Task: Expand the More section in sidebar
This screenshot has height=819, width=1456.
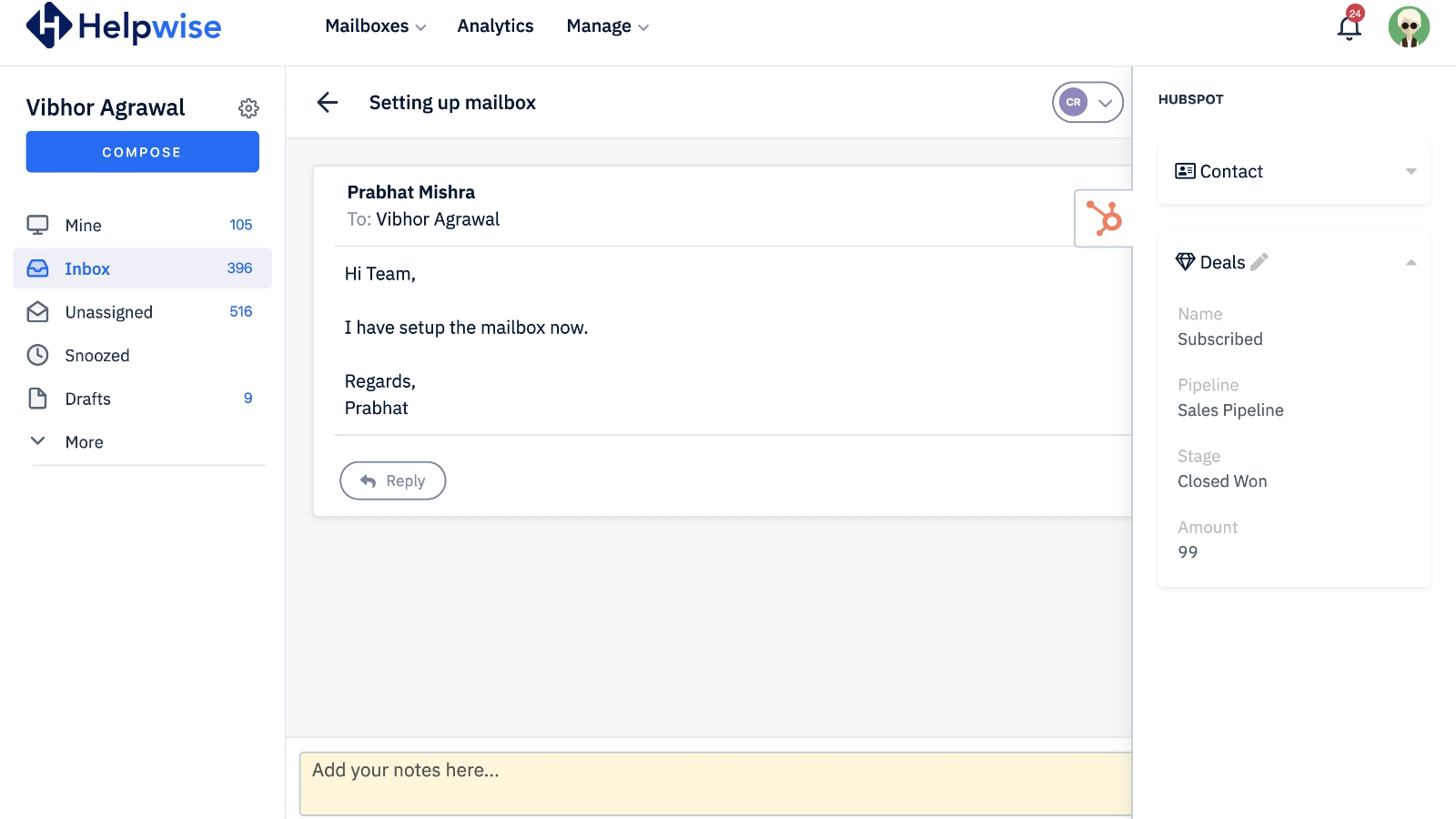Action: 37,440
